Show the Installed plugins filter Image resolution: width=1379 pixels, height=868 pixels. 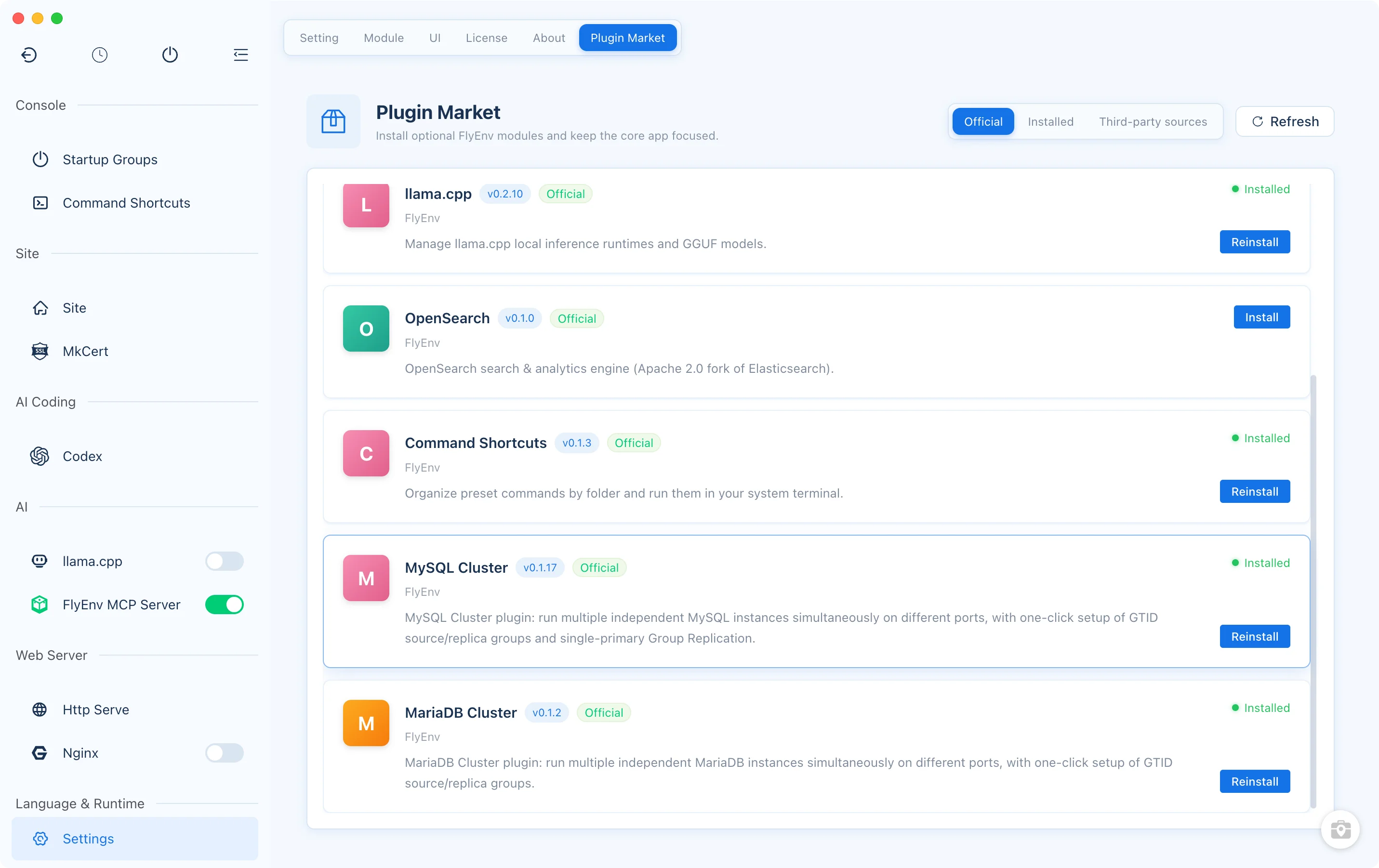pos(1050,121)
